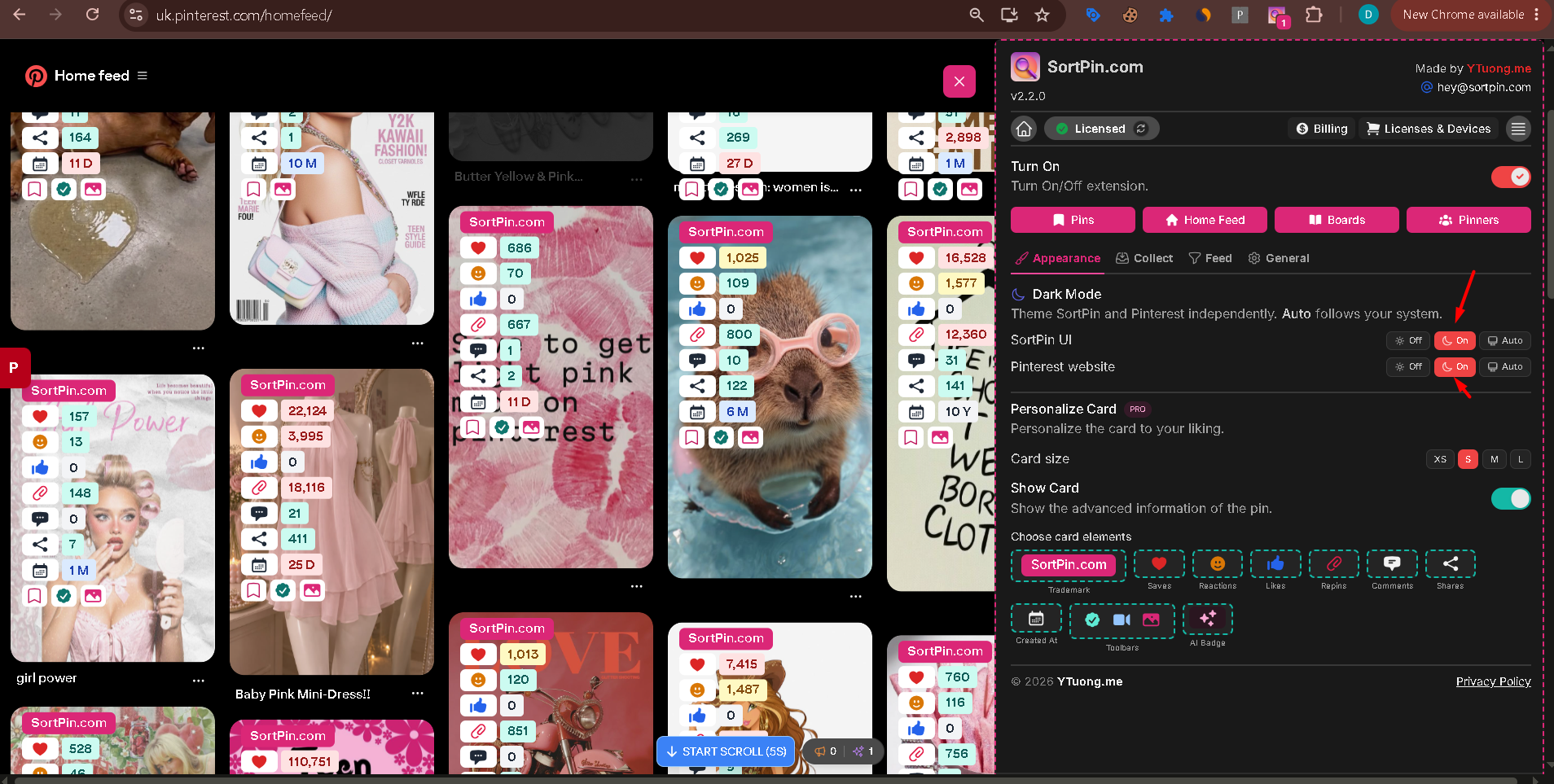Select card size L

click(x=1521, y=459)
